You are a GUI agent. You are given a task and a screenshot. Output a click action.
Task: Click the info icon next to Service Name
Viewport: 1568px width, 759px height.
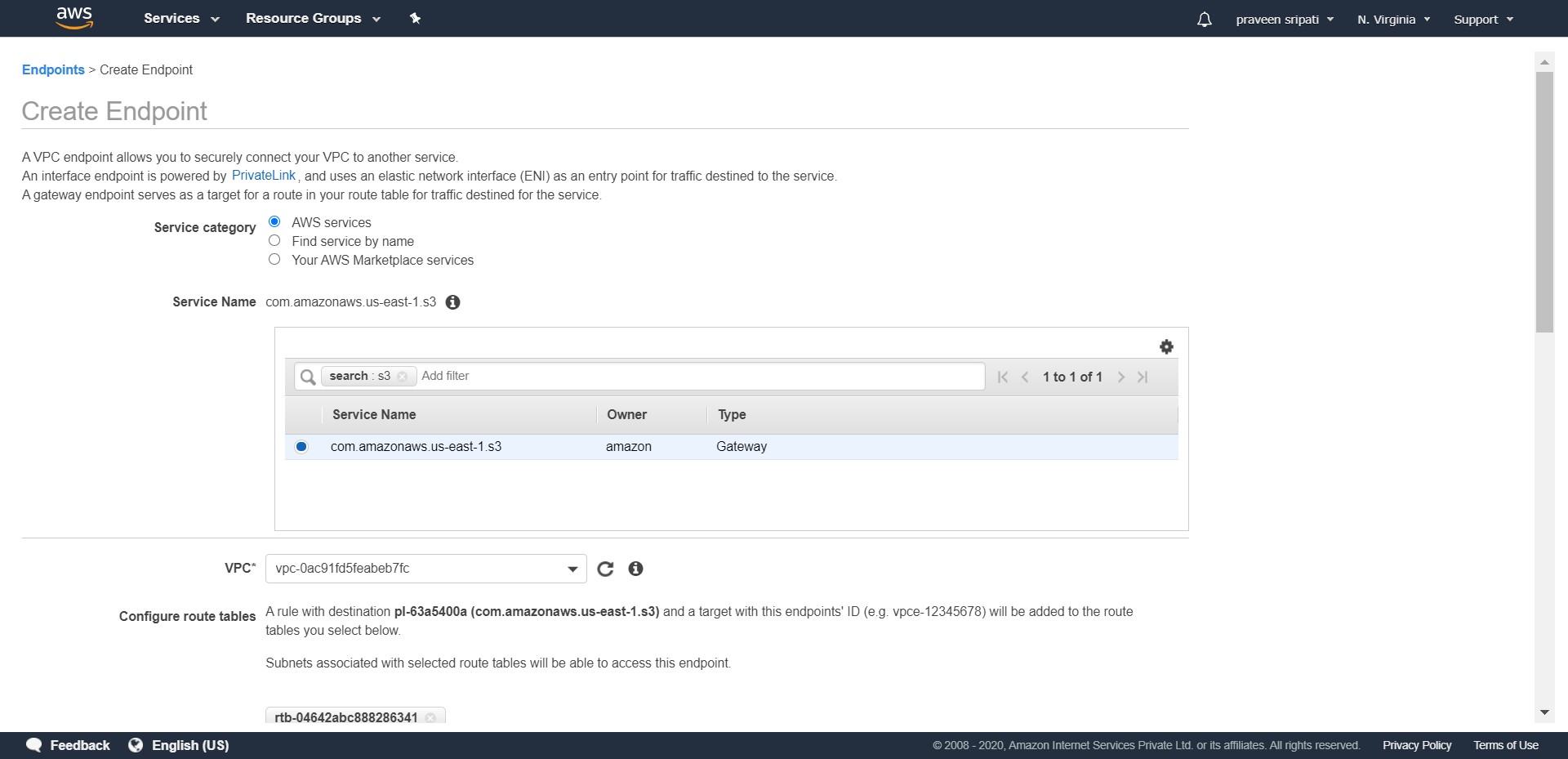(x=452, y=302)
